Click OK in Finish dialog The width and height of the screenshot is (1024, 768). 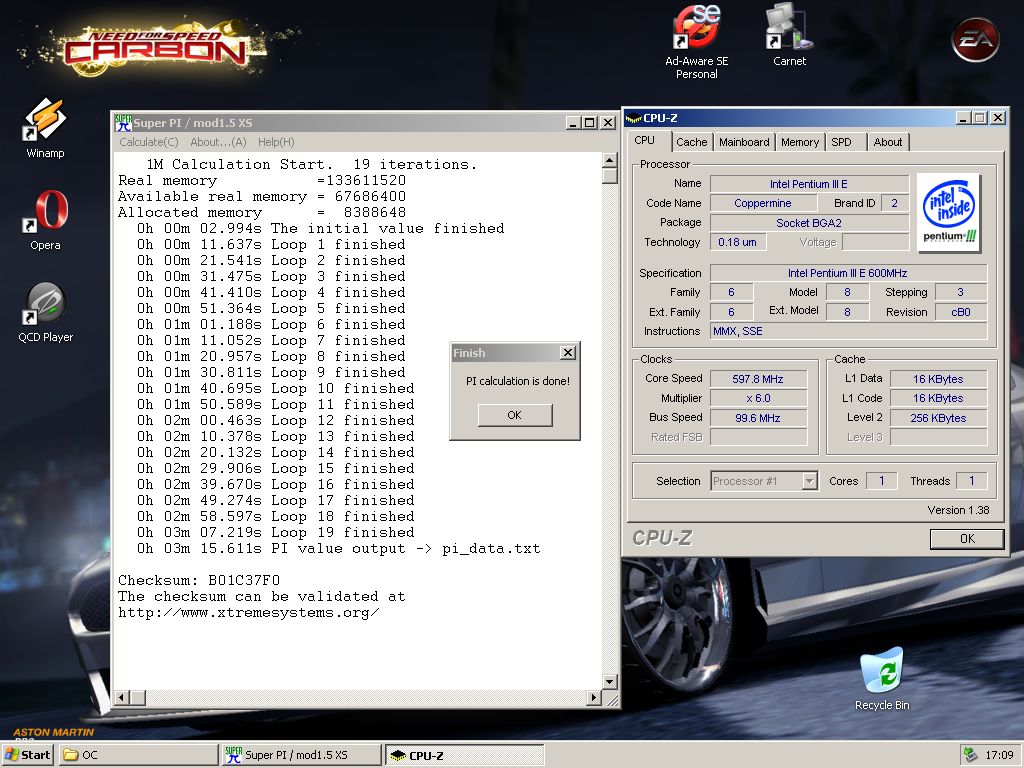[x=515, y=415]
